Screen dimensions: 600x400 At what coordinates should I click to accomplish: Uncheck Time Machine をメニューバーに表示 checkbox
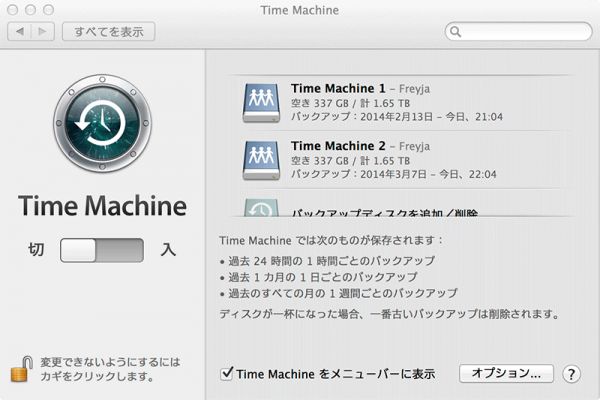click(227, 374)
